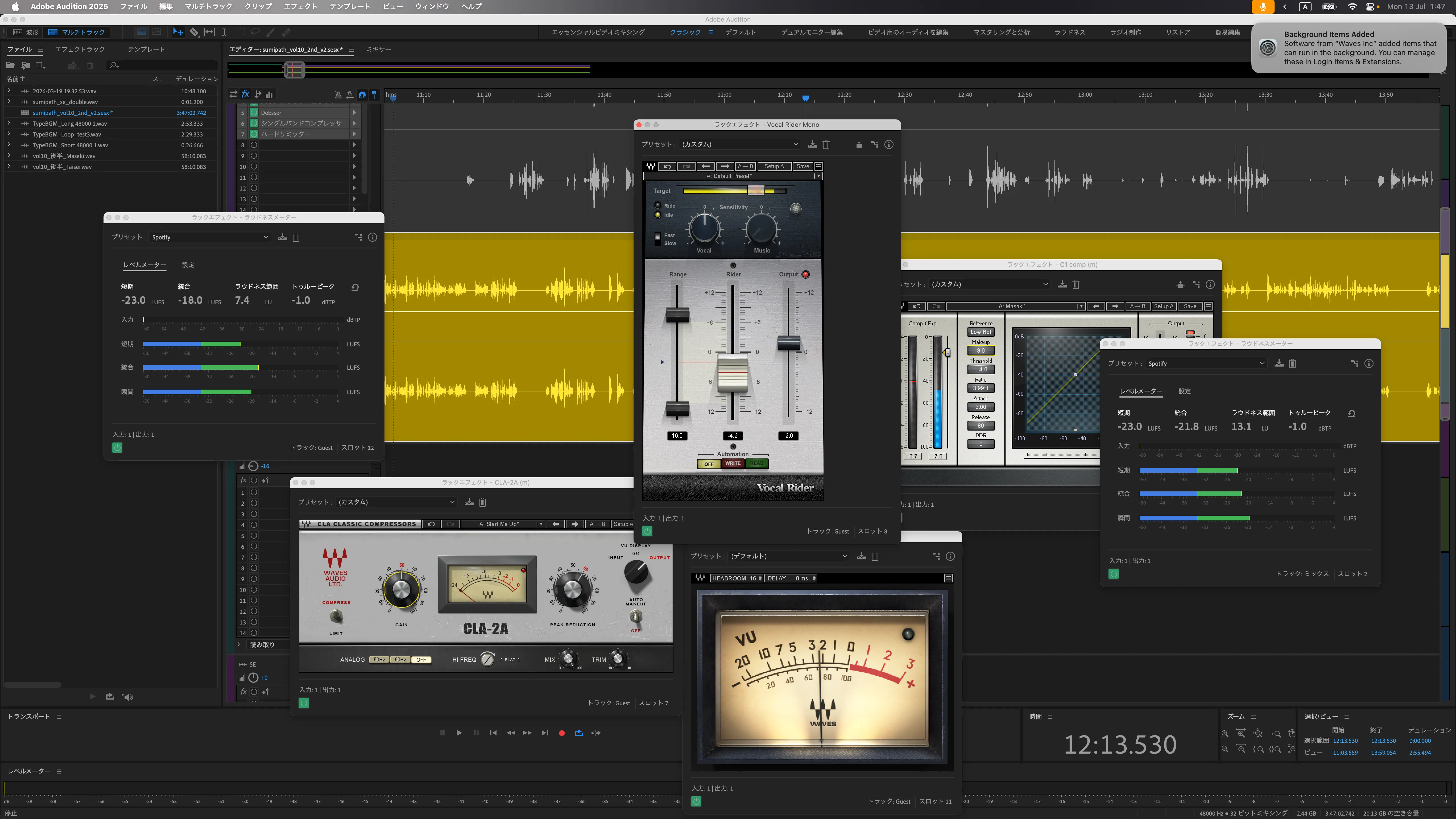The height and width of the screenshot is (819, 1456).
Task: Flip the Fast/Slow switch in Vocal Rider
Action: tap(657, 239)
